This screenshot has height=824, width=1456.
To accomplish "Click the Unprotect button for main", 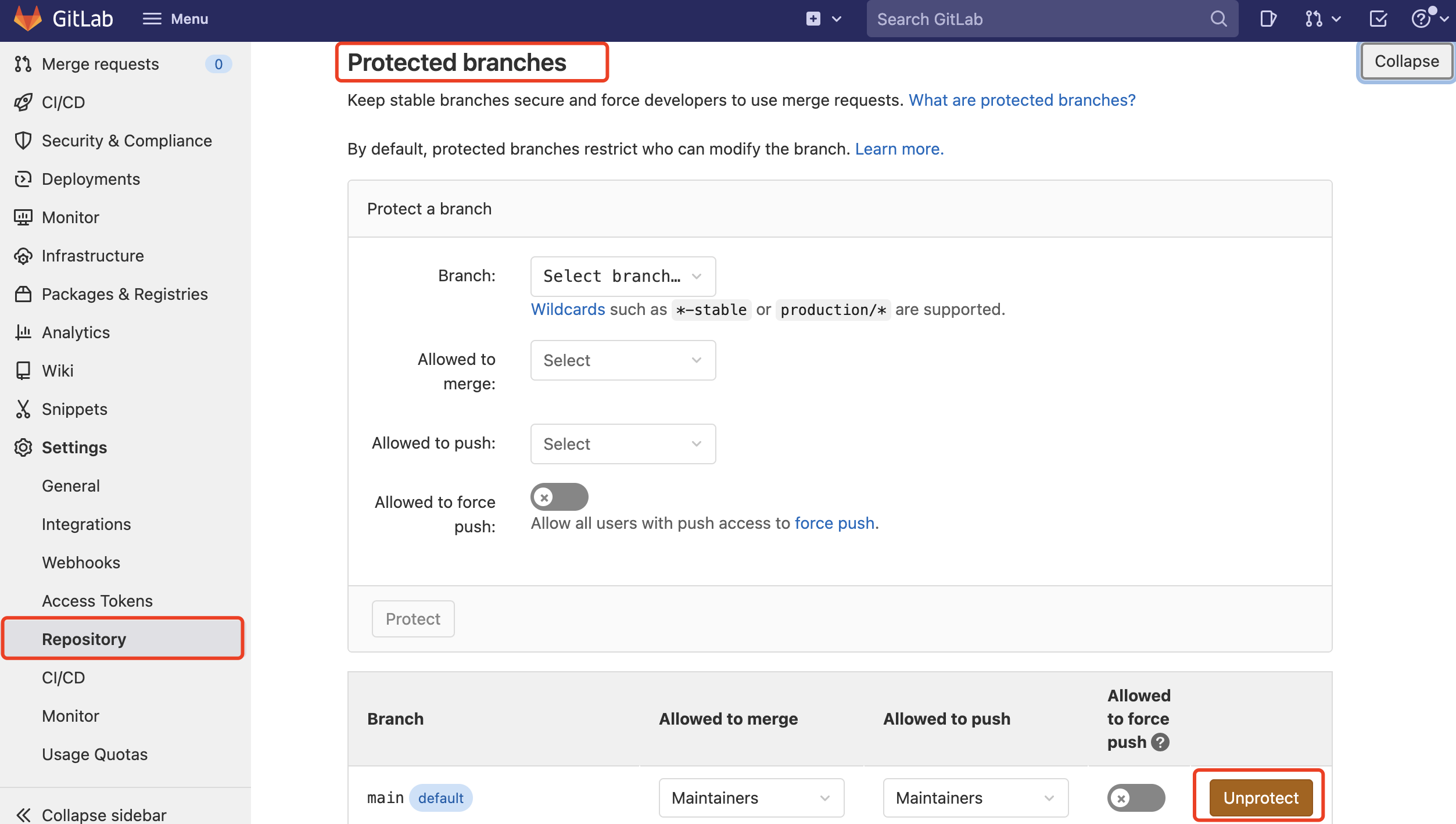I will [x=1260, y=798].
